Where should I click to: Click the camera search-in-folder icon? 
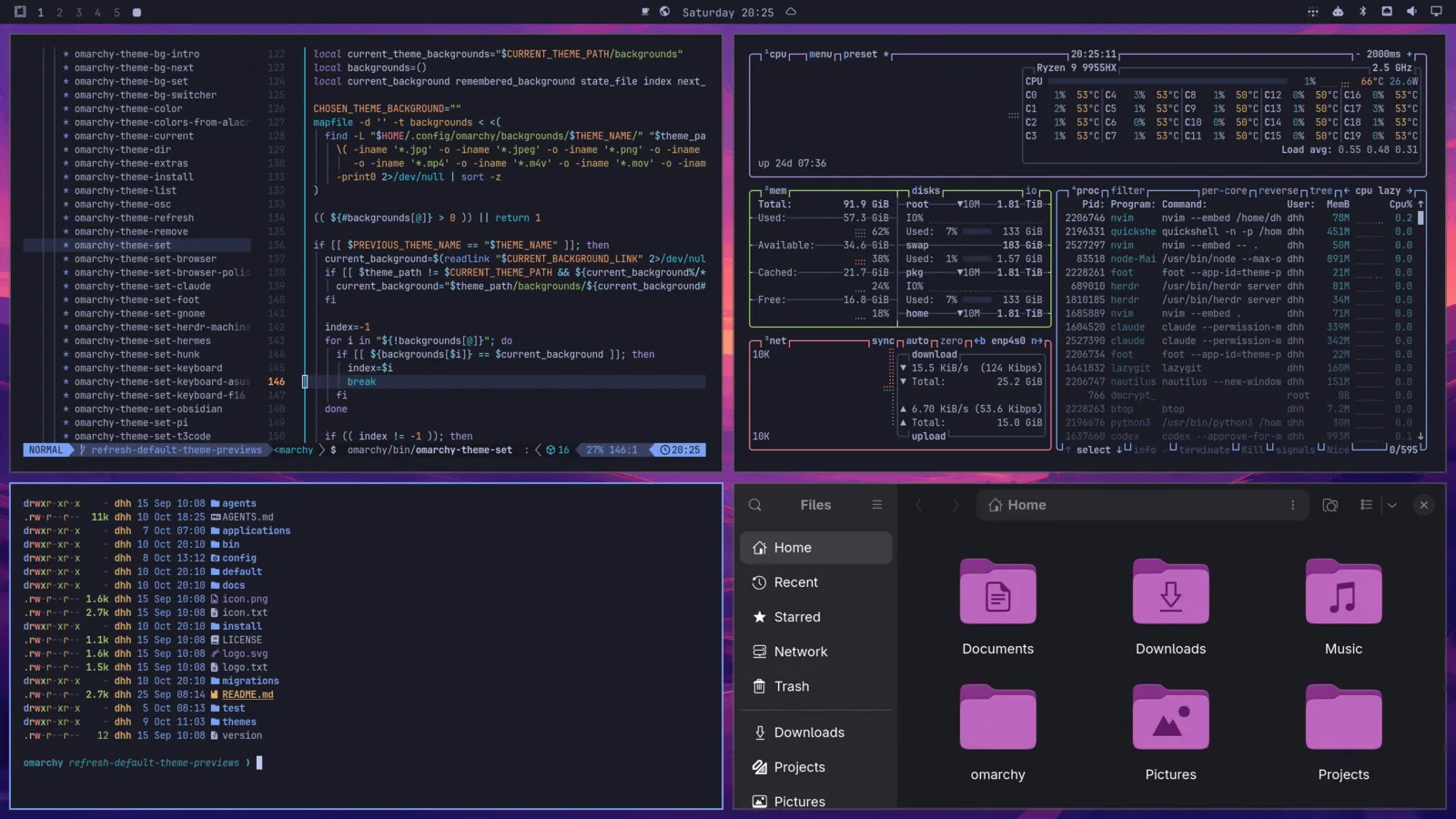[x=1330, y=505]
